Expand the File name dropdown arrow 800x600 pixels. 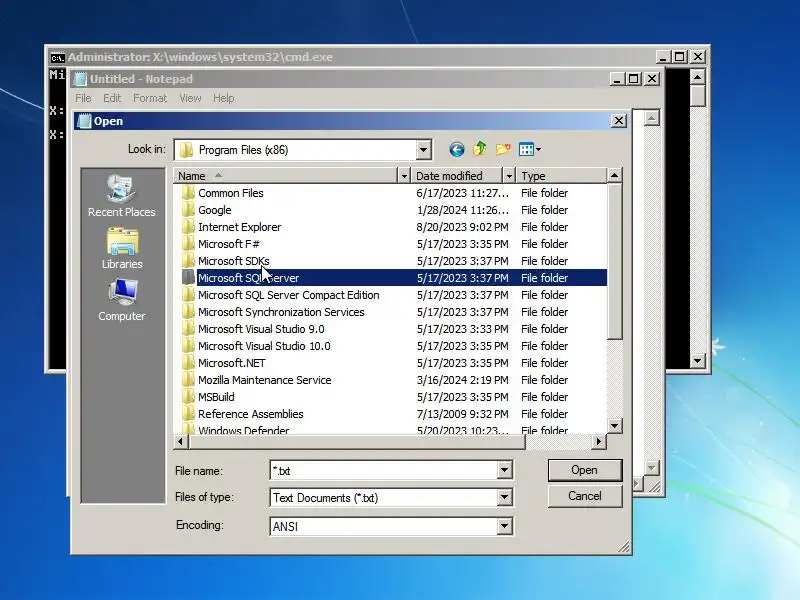pos(504,470)
